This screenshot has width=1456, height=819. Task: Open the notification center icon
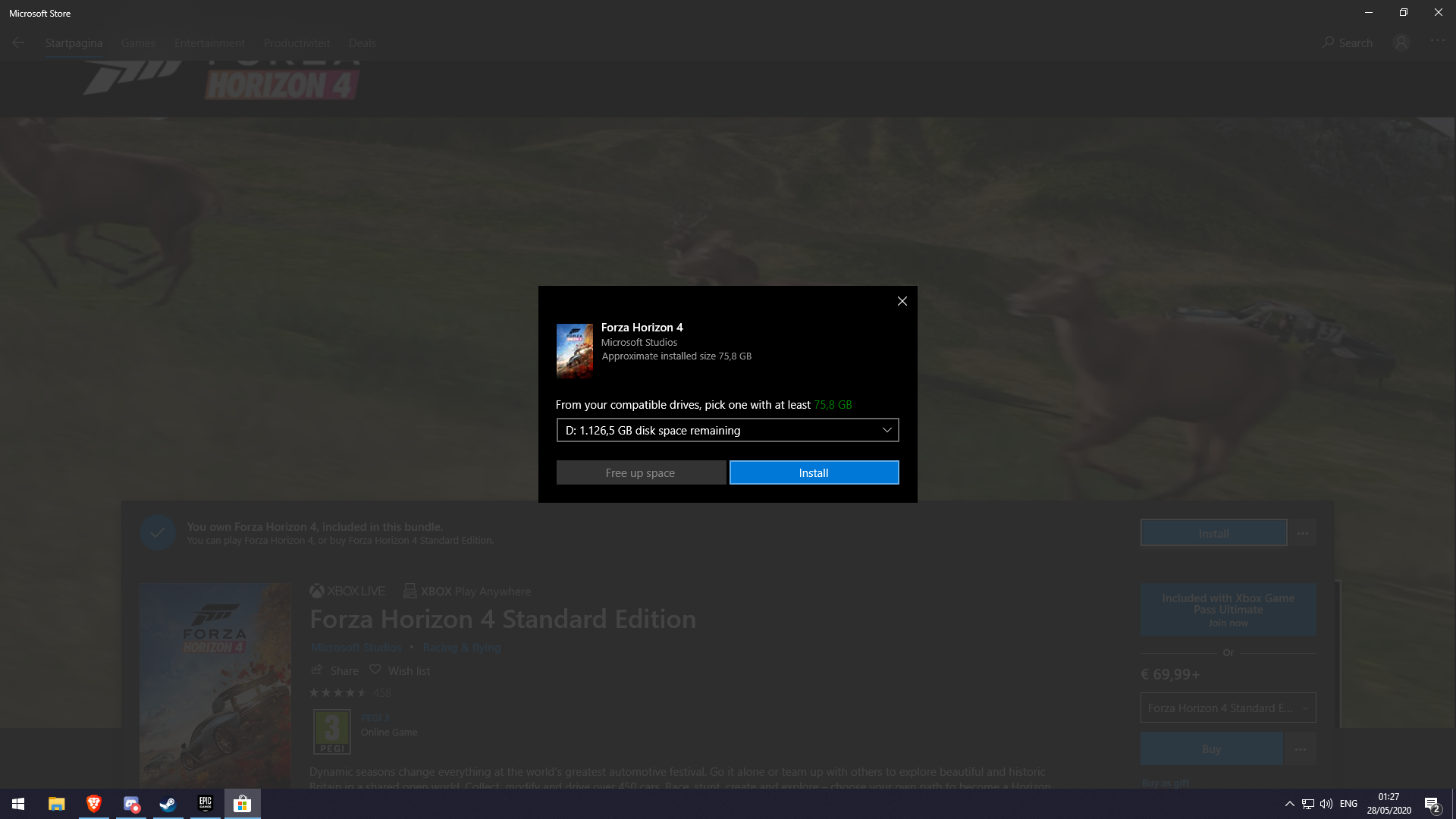point(1432,804)
